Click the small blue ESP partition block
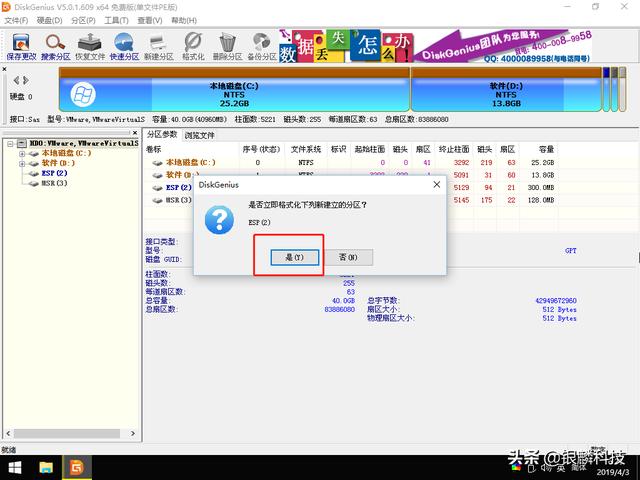Image resolution: width=640 pixels, height=480 pixels. click(606, 90)
